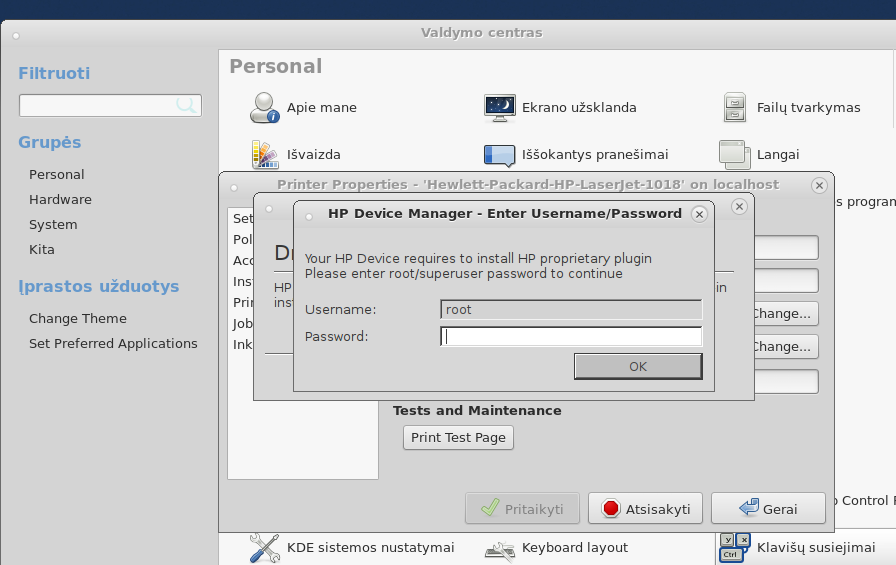This screenshot has width=896, height=565.
Task: Click Išvaizda label
Action: tap(314, 154)
